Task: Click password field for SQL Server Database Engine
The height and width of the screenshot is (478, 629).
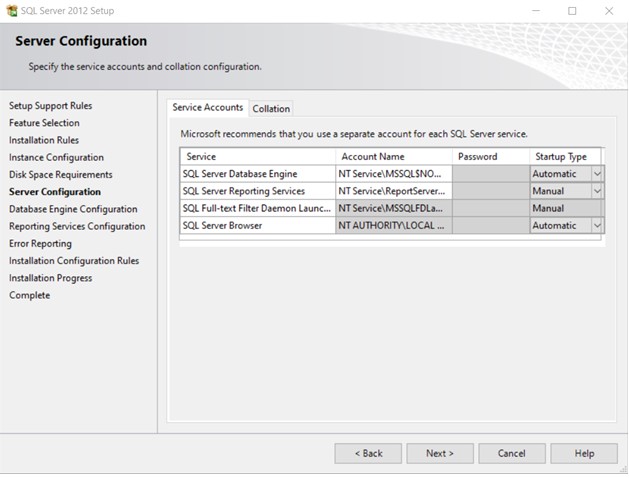Action: pos(491,174)
